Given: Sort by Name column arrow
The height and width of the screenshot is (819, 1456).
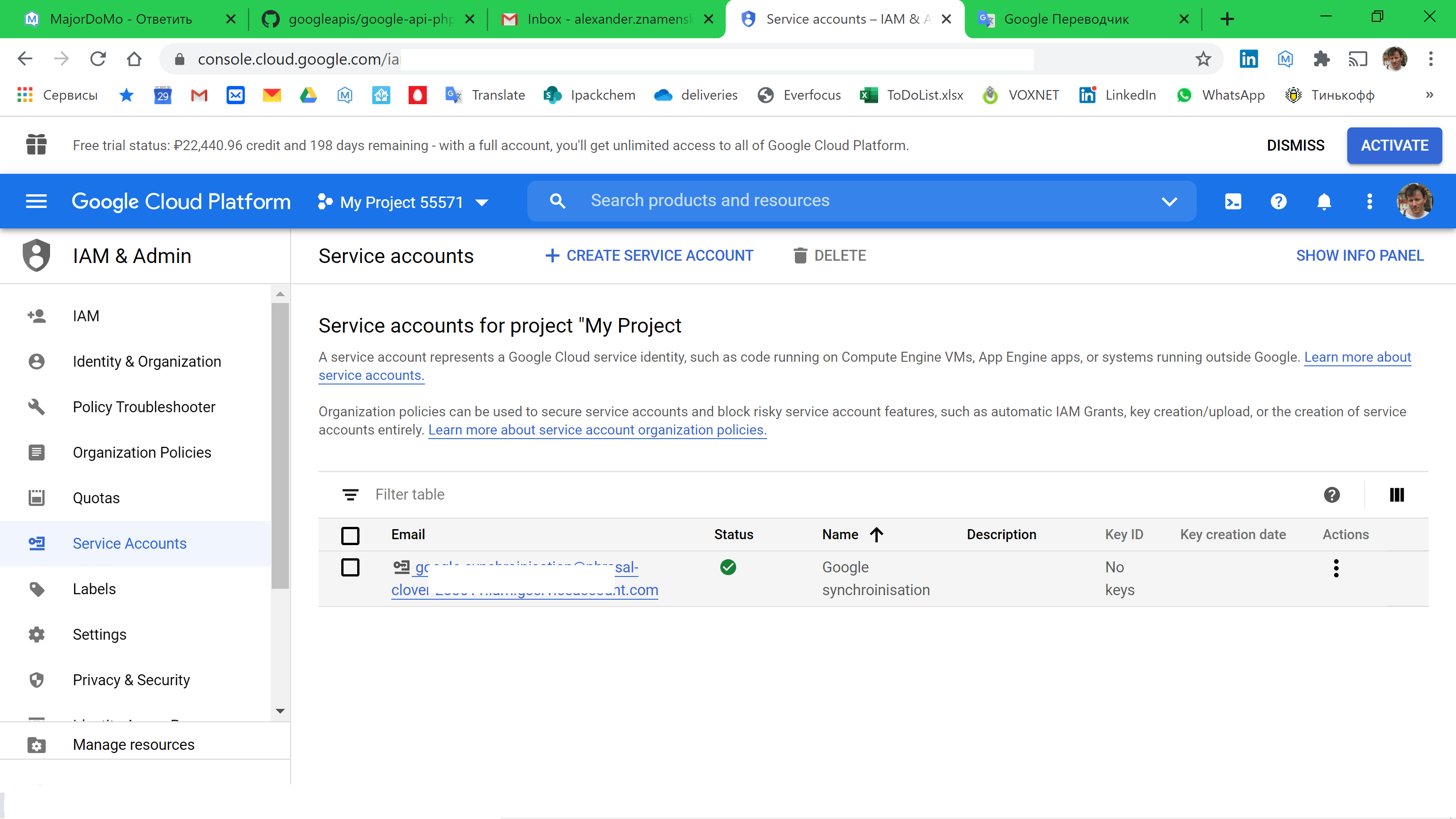Looking at the screenshot, I should (x=876, y=535).
